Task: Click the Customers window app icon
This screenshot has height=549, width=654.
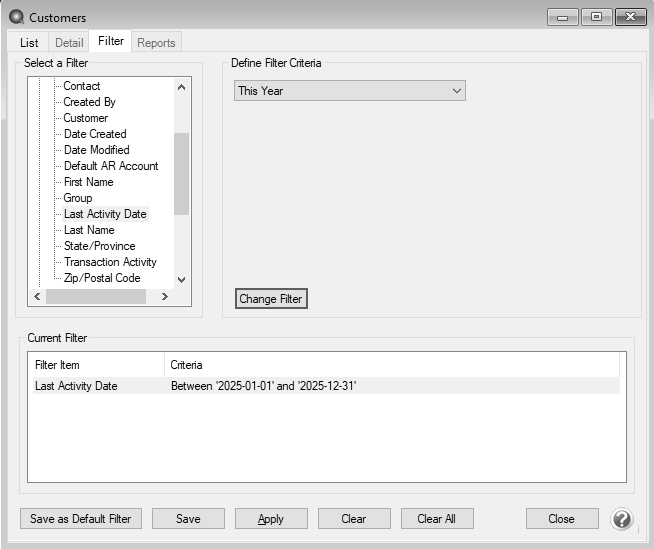Action: tap(16, 17)
